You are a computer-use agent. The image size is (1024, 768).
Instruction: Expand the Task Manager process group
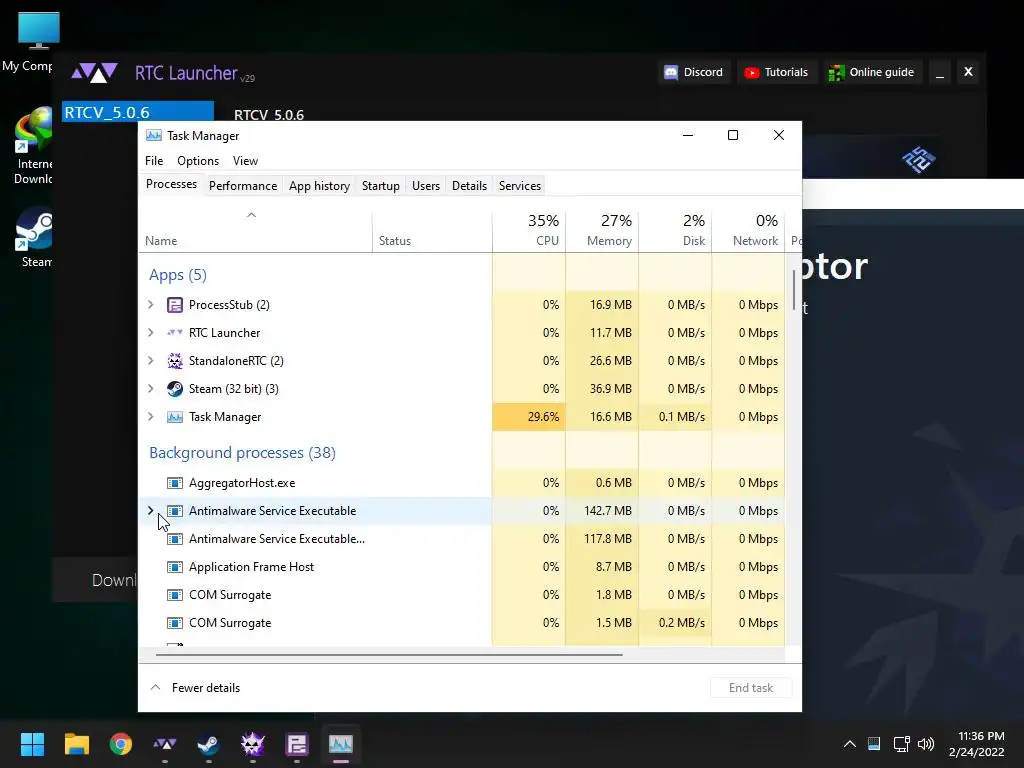point(151,417)
